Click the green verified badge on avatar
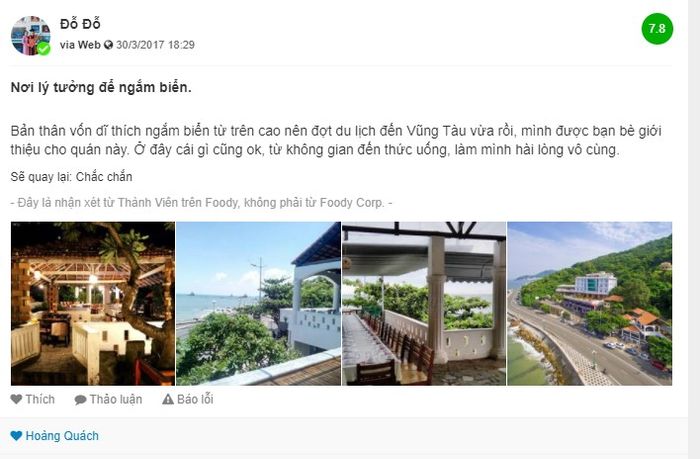The width and height of the screenshot is (700, 459). coord(43,48)
